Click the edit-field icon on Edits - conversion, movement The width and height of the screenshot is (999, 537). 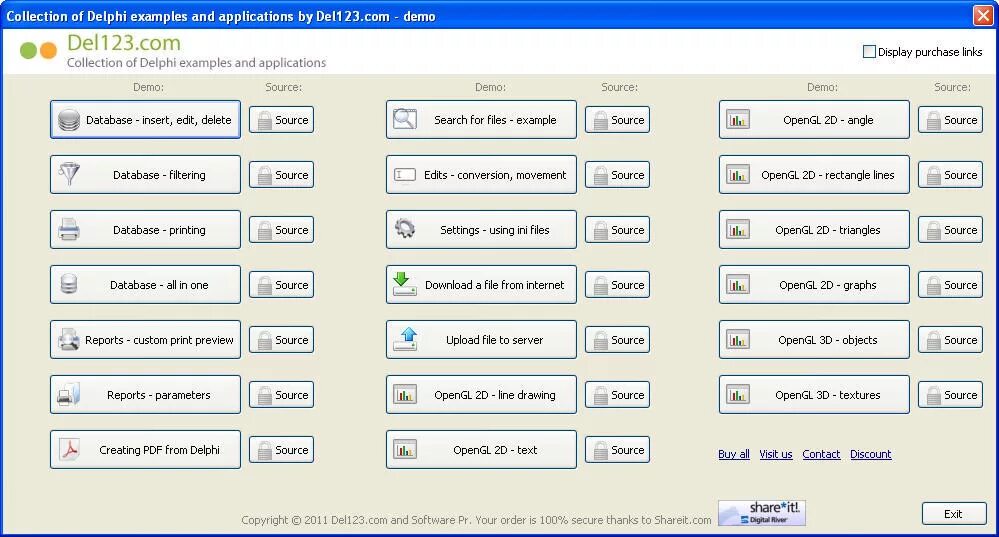coord(405,175)
